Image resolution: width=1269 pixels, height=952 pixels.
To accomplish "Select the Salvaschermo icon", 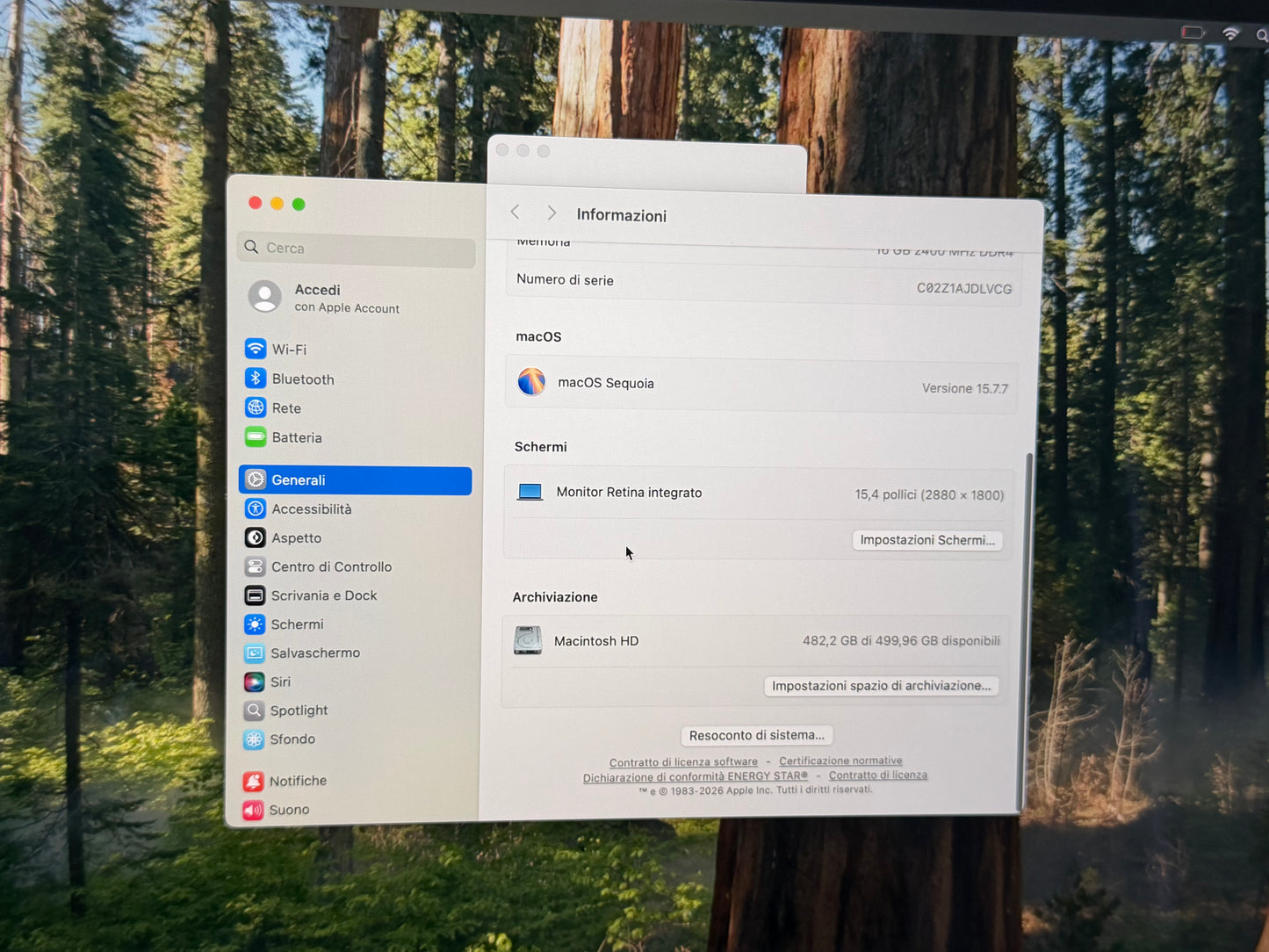I will 255,653.
